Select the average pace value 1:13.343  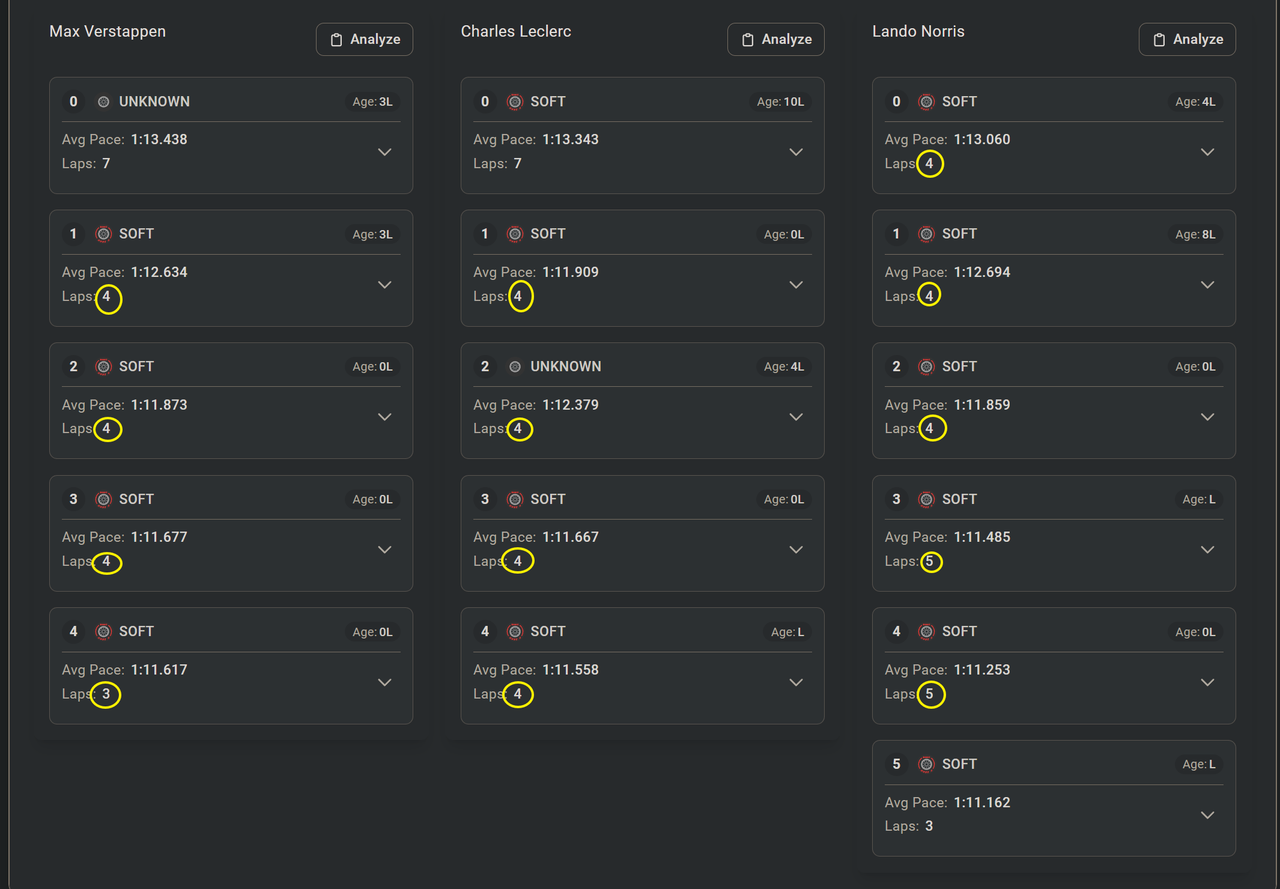coord(571,140)
